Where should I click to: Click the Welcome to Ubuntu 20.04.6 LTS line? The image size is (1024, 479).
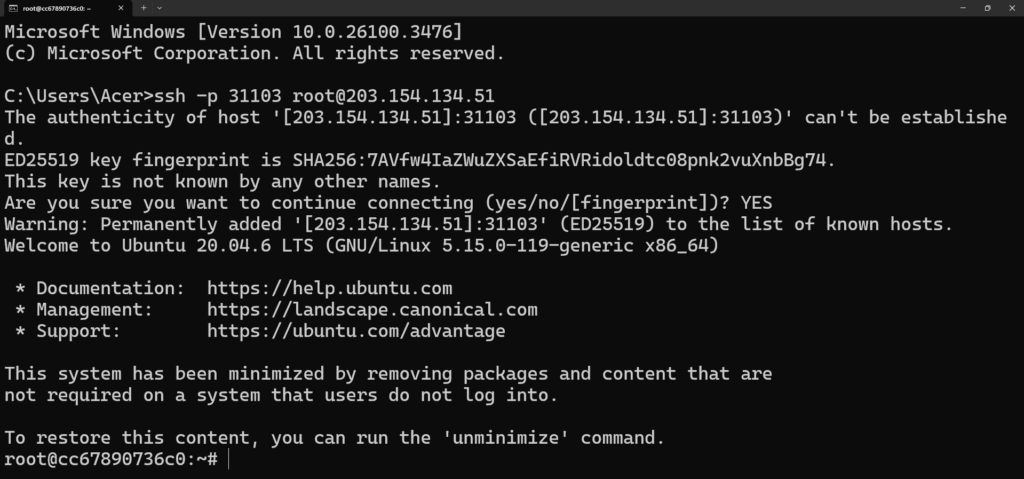(x=361, y=246)
